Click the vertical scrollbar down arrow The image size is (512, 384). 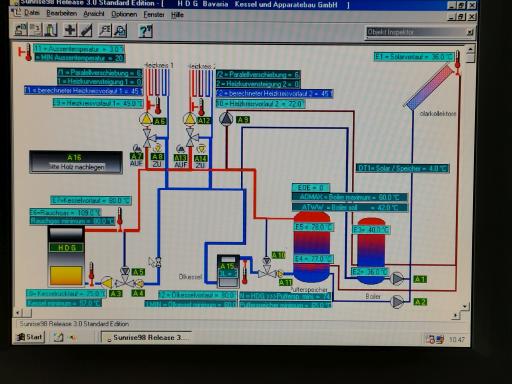[x=465, y=306]
